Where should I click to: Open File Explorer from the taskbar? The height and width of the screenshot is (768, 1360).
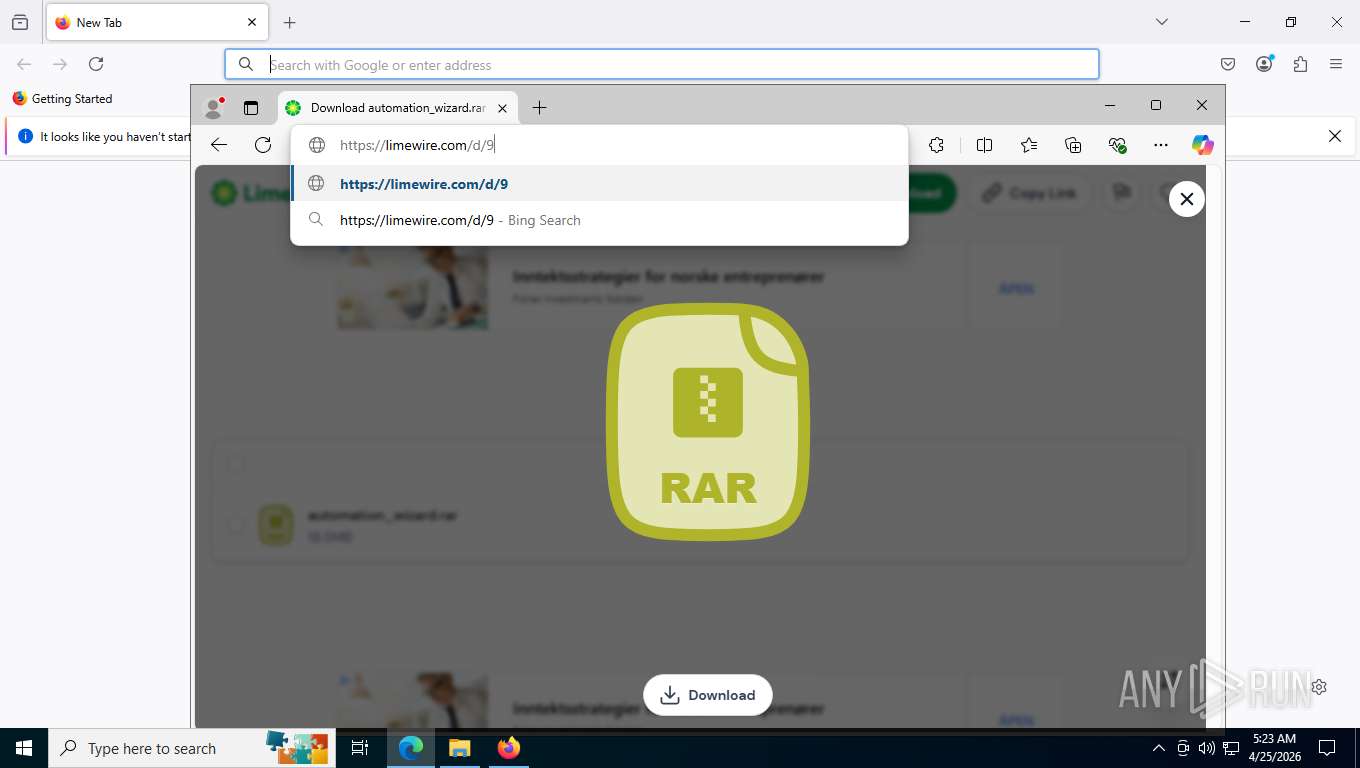(x=459, y=748)
